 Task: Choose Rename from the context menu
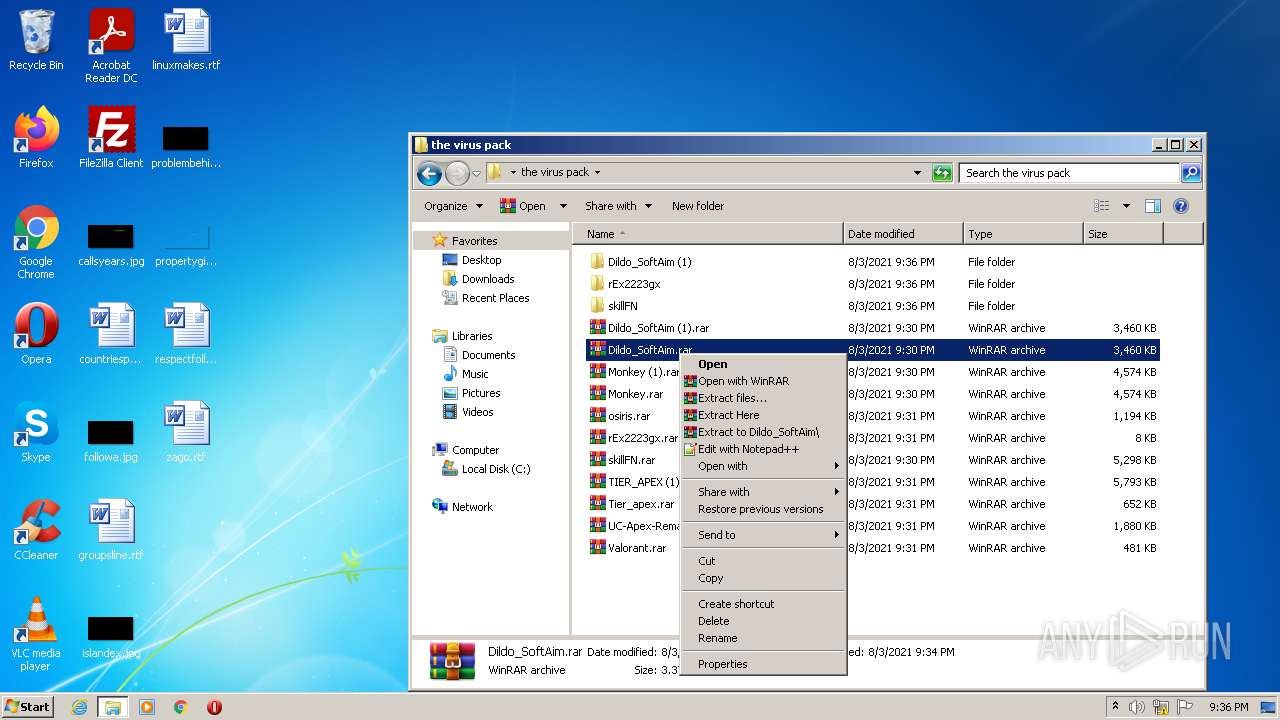[x=764, y=638]
